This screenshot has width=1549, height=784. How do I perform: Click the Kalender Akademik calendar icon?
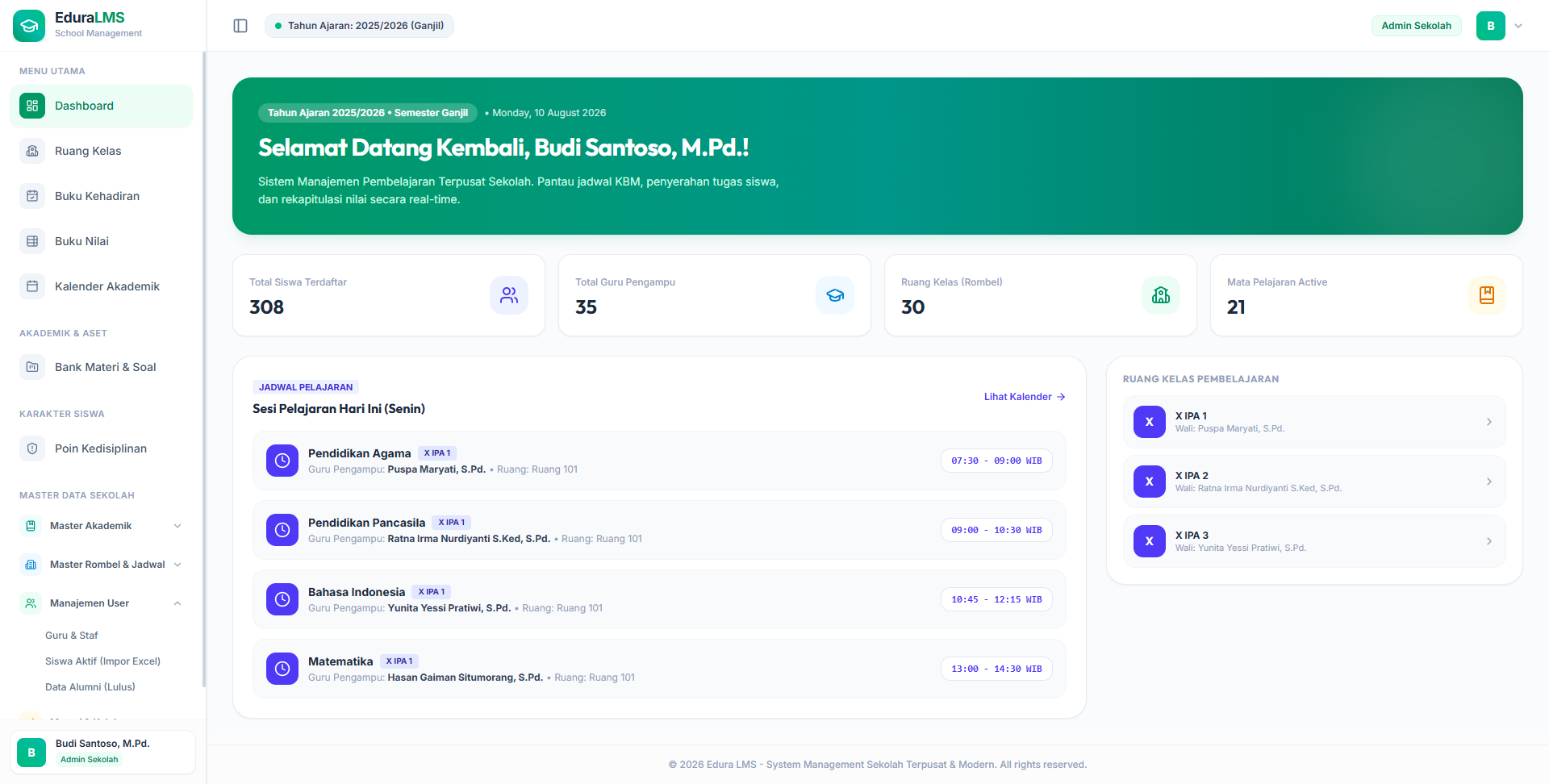click(x=32, y=286)
